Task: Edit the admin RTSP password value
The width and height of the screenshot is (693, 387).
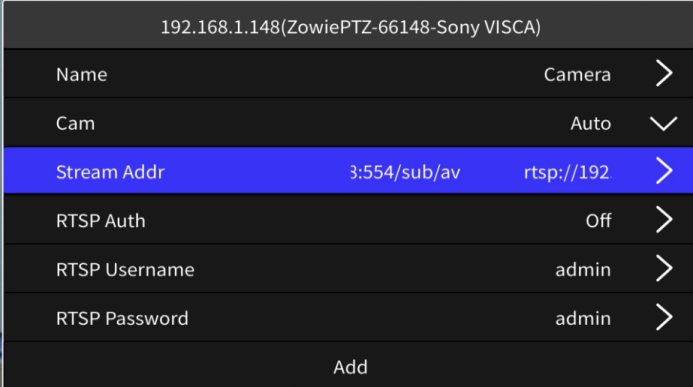Action: pyautogui.click(x=583, y=319)
